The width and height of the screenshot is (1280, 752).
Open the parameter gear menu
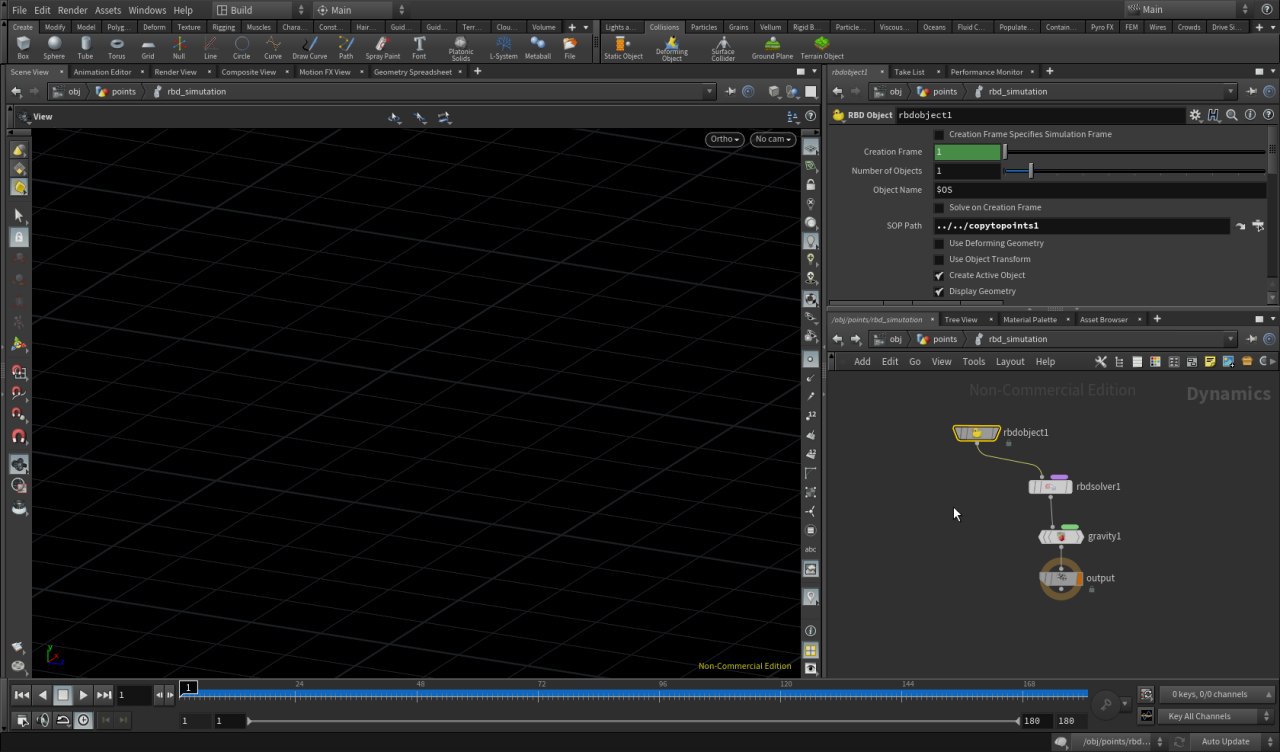pyautogui.click(x=1195, y=115)
